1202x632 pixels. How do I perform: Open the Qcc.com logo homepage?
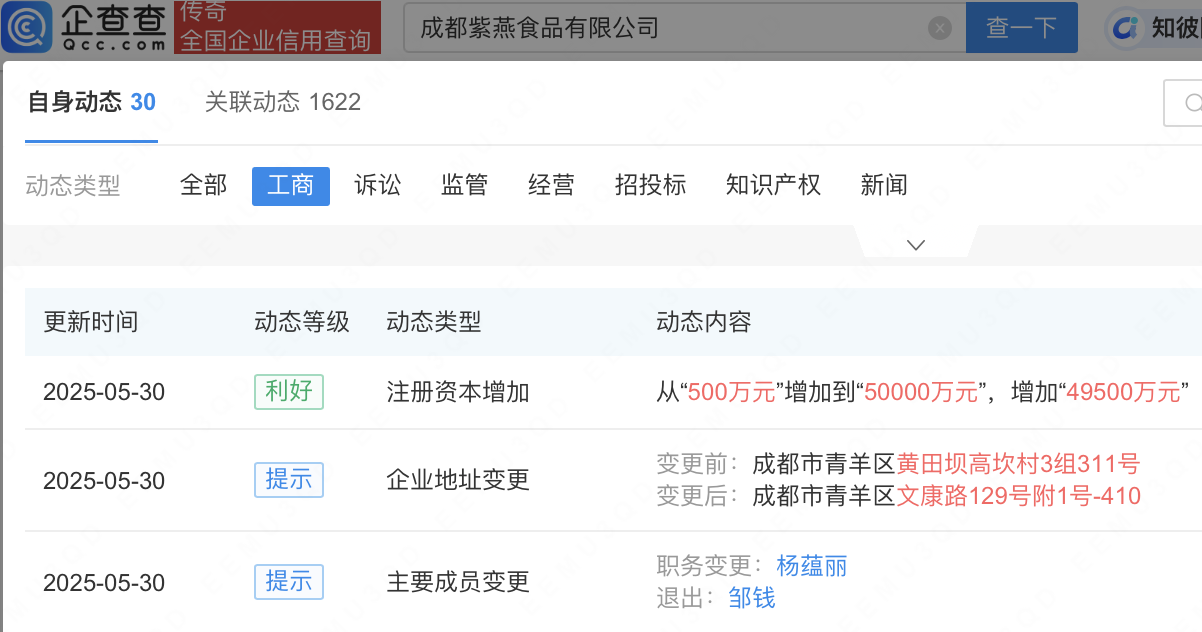click(86, 27)
